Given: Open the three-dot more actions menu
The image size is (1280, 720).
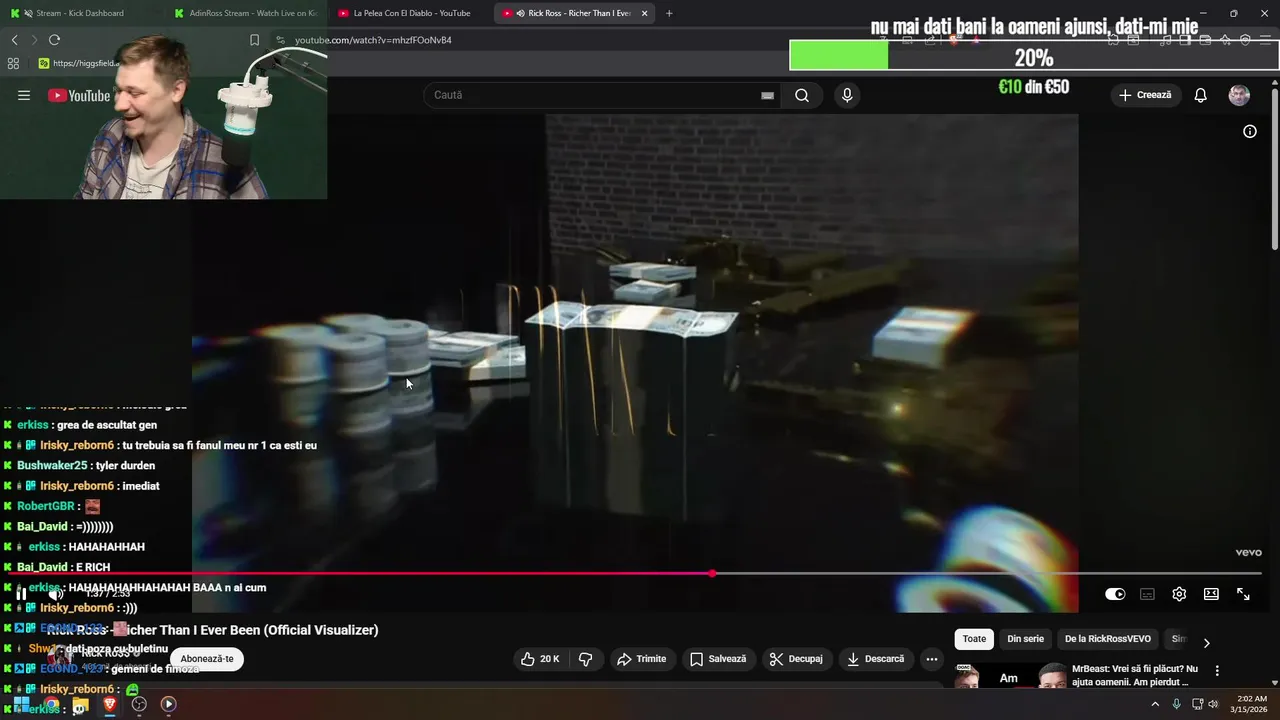Looking at the screenshot, I should click(932, 659).
